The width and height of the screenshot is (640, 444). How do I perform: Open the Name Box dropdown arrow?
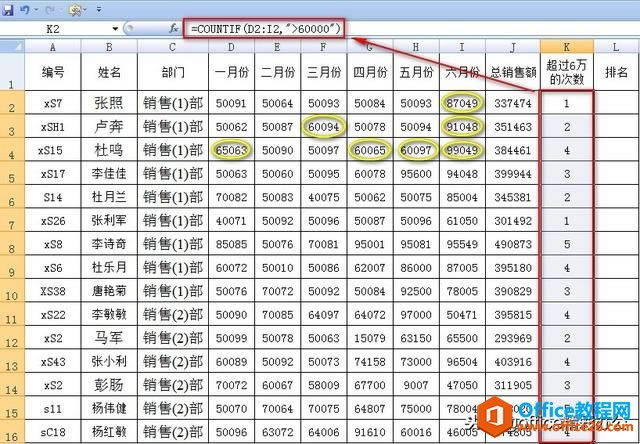coord(116,29)
